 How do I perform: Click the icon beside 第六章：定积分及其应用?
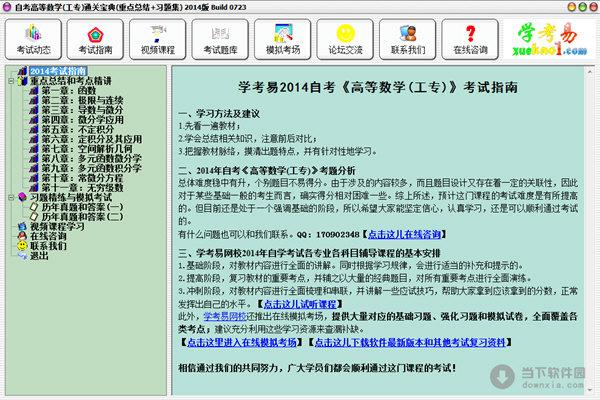click(x=34, y=139)
